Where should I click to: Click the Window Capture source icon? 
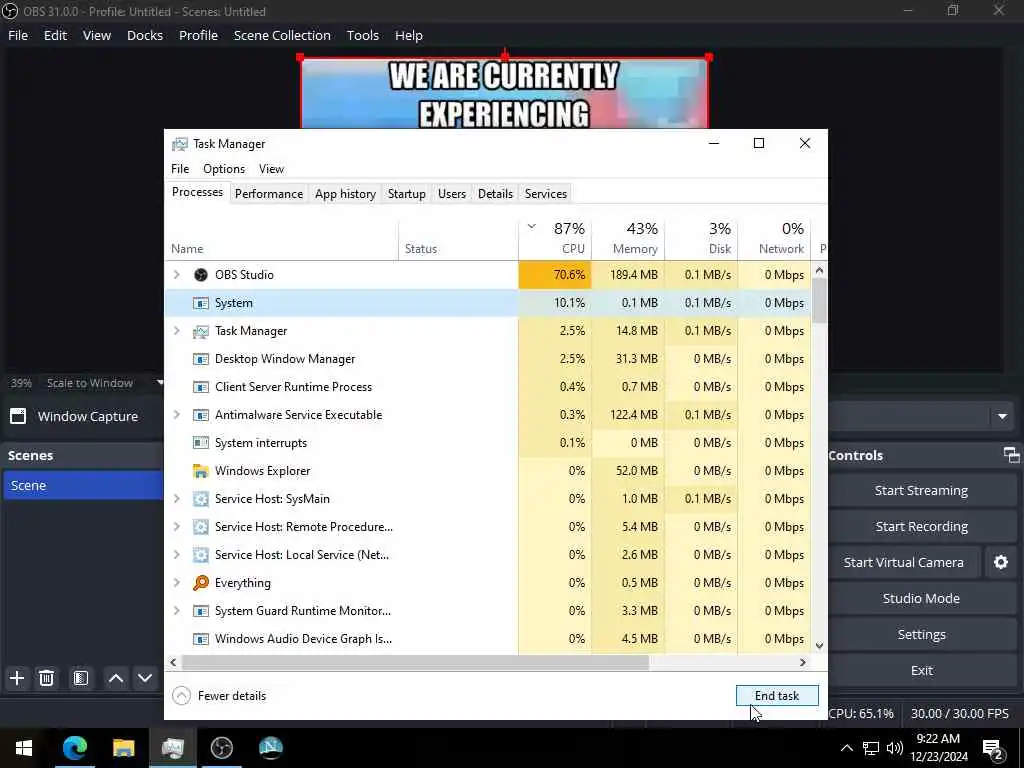tap(18, 416)
